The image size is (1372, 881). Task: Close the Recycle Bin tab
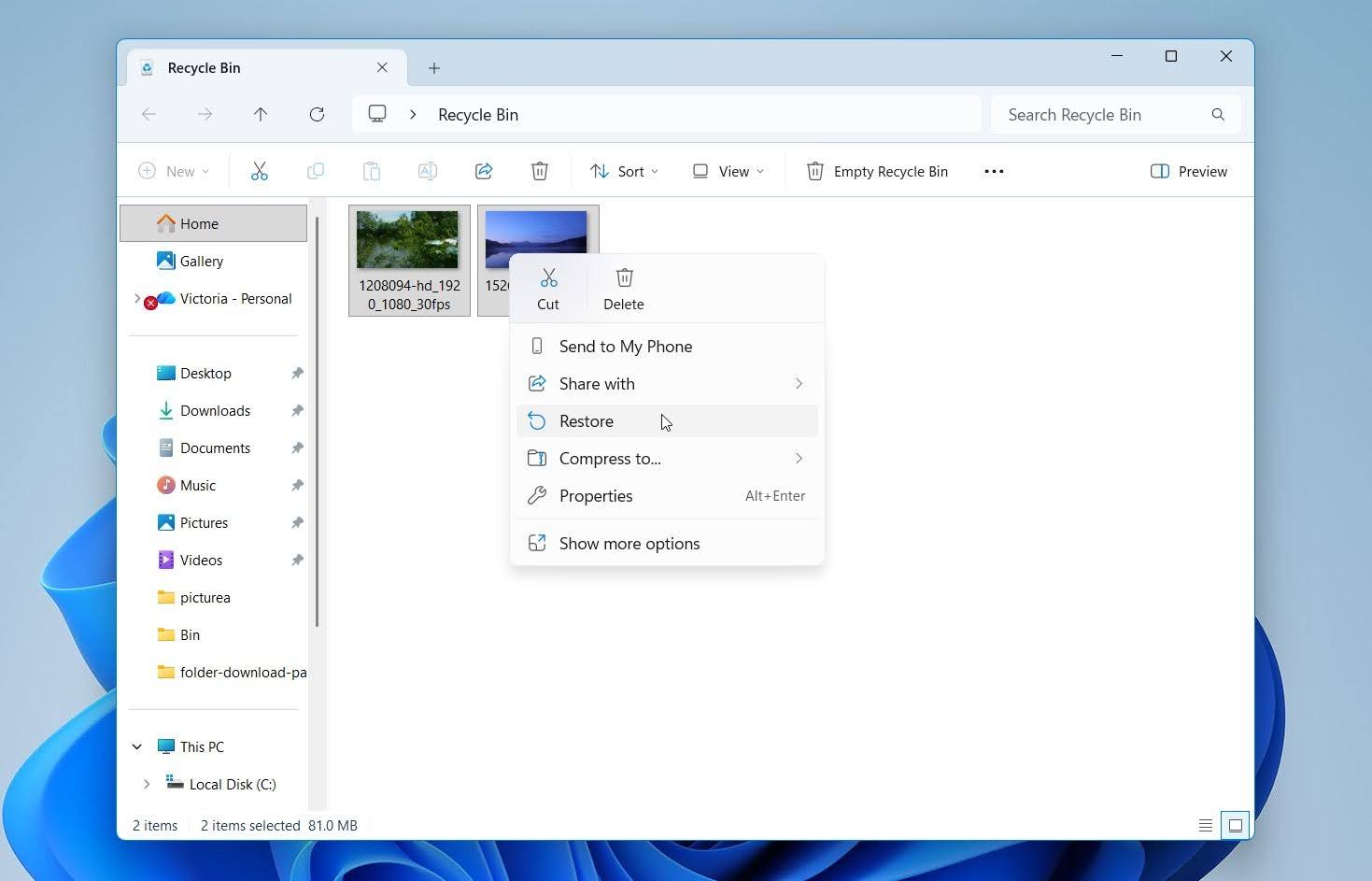382,67
